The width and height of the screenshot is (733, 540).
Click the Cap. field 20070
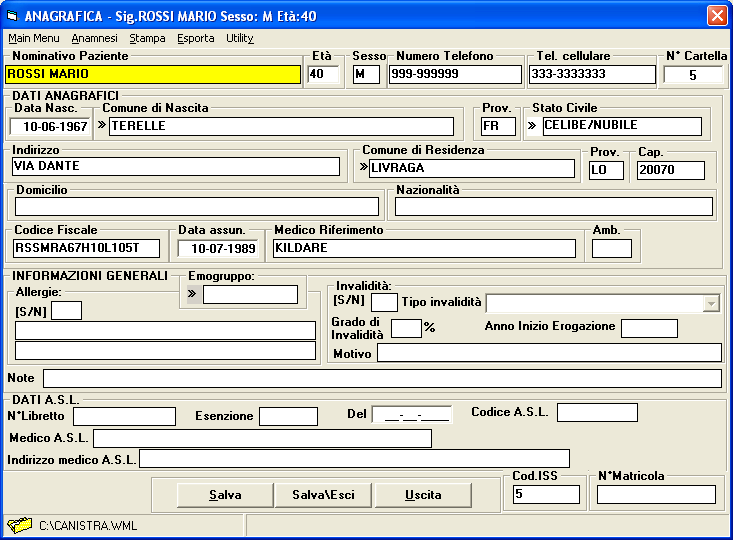(671, 170)
